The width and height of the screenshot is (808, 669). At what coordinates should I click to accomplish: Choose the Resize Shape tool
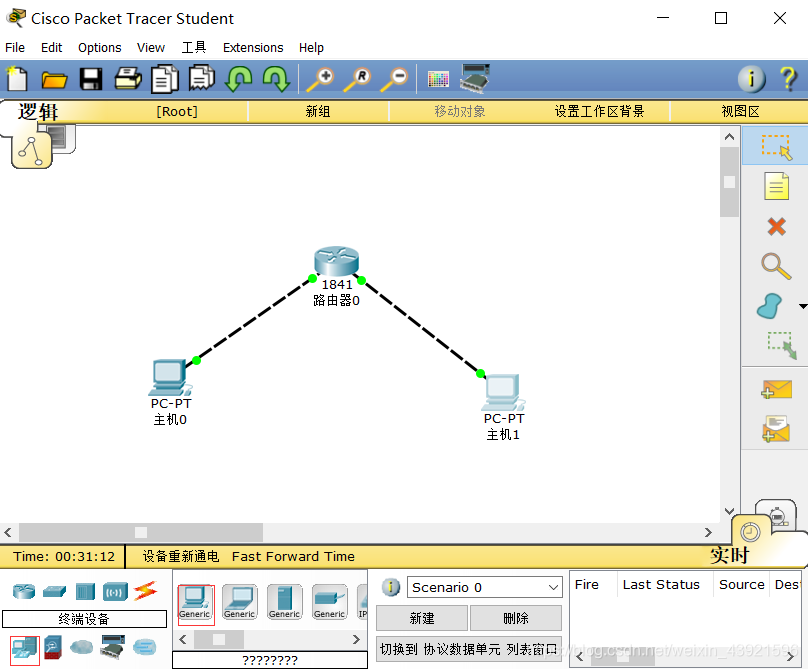coord(782,345)
